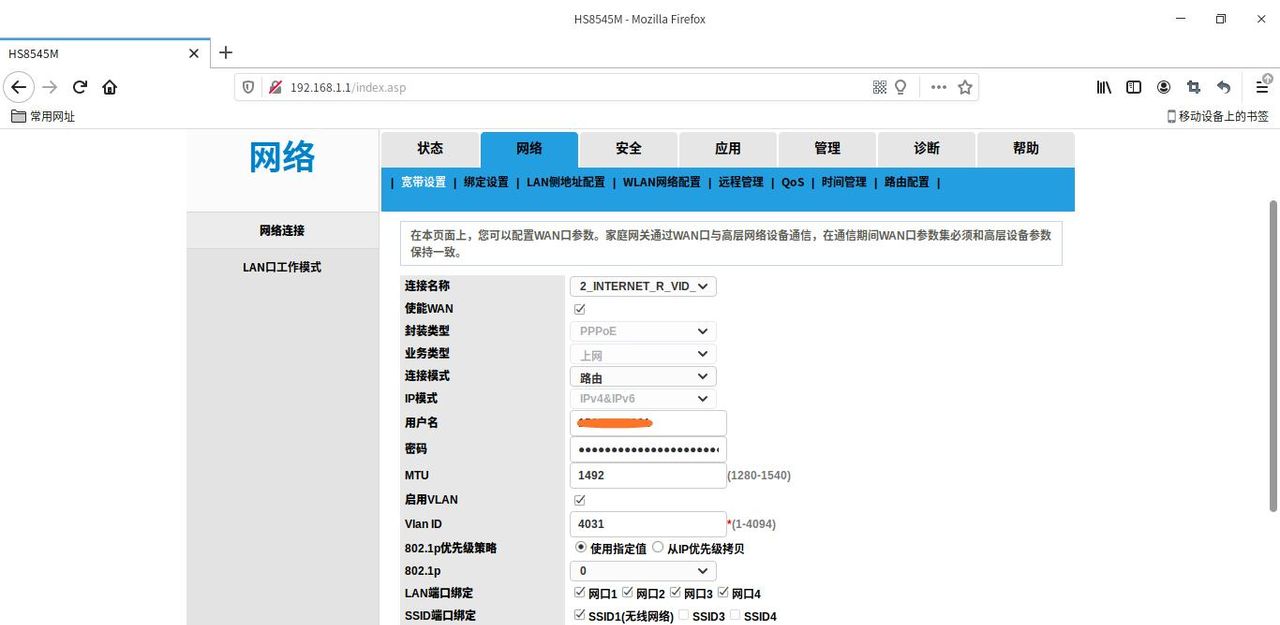1280x625 pixels.
Task: Bookmark this page with the star icon
Action: click(x=965, y=87)
